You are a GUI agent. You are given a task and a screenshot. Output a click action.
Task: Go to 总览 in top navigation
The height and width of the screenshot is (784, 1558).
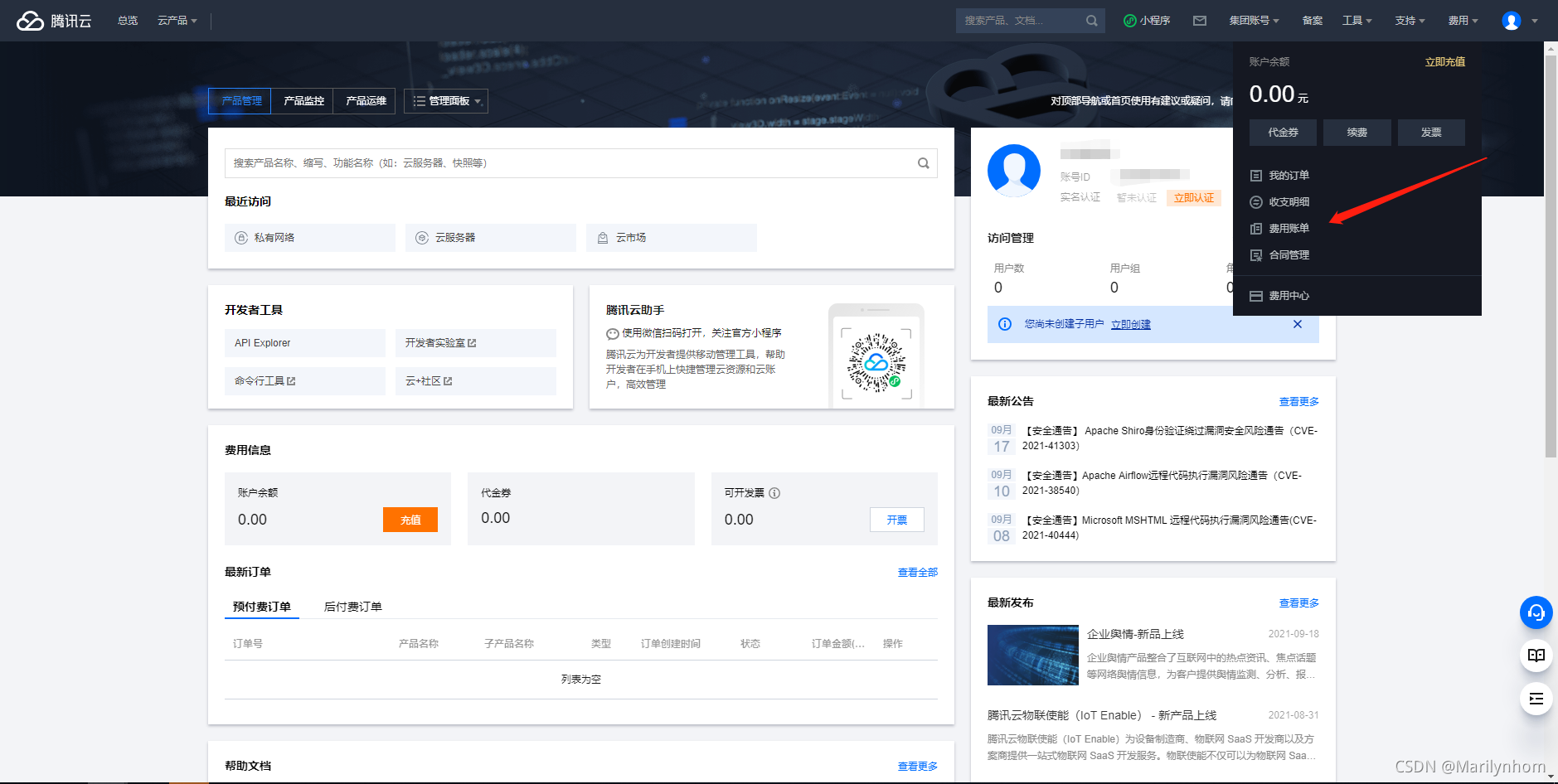[x=128, y=21]
